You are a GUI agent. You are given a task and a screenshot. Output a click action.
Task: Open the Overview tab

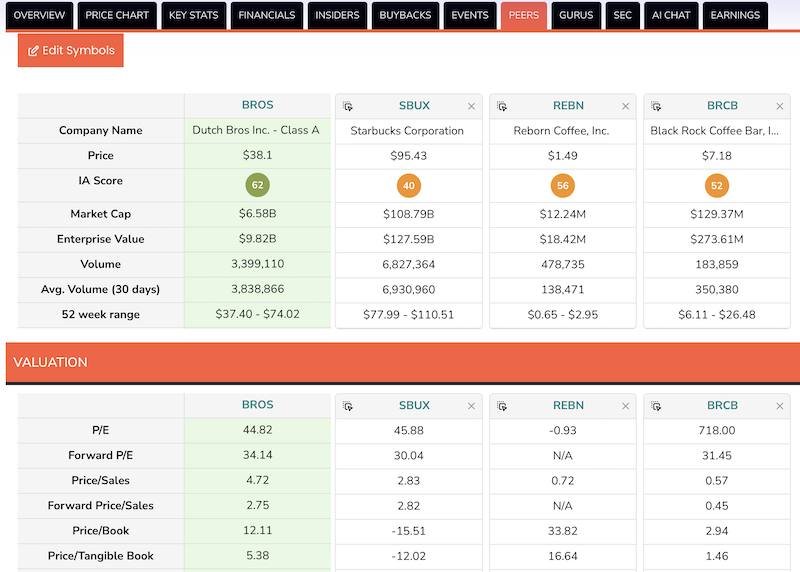click(39, 15)
